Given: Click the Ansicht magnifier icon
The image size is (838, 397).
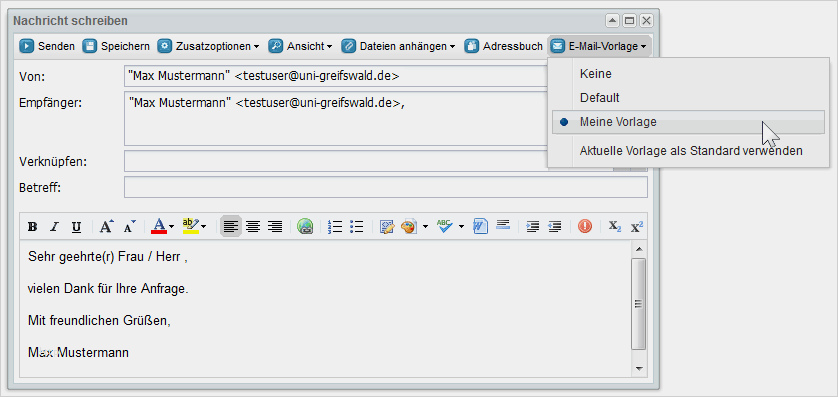Looking at the screenshot, I should 275,46.
